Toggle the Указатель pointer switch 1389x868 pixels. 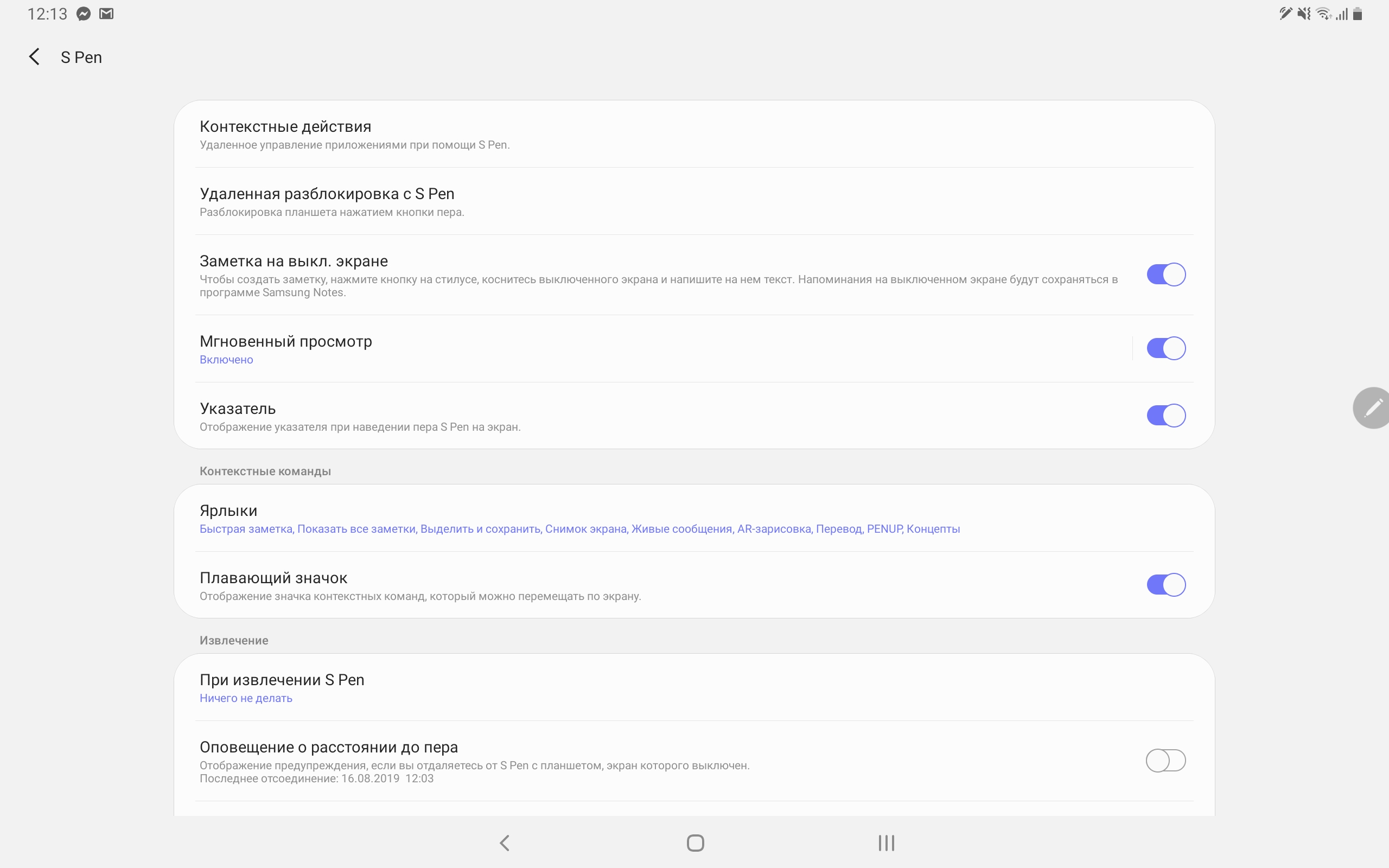coord(1165,416)
